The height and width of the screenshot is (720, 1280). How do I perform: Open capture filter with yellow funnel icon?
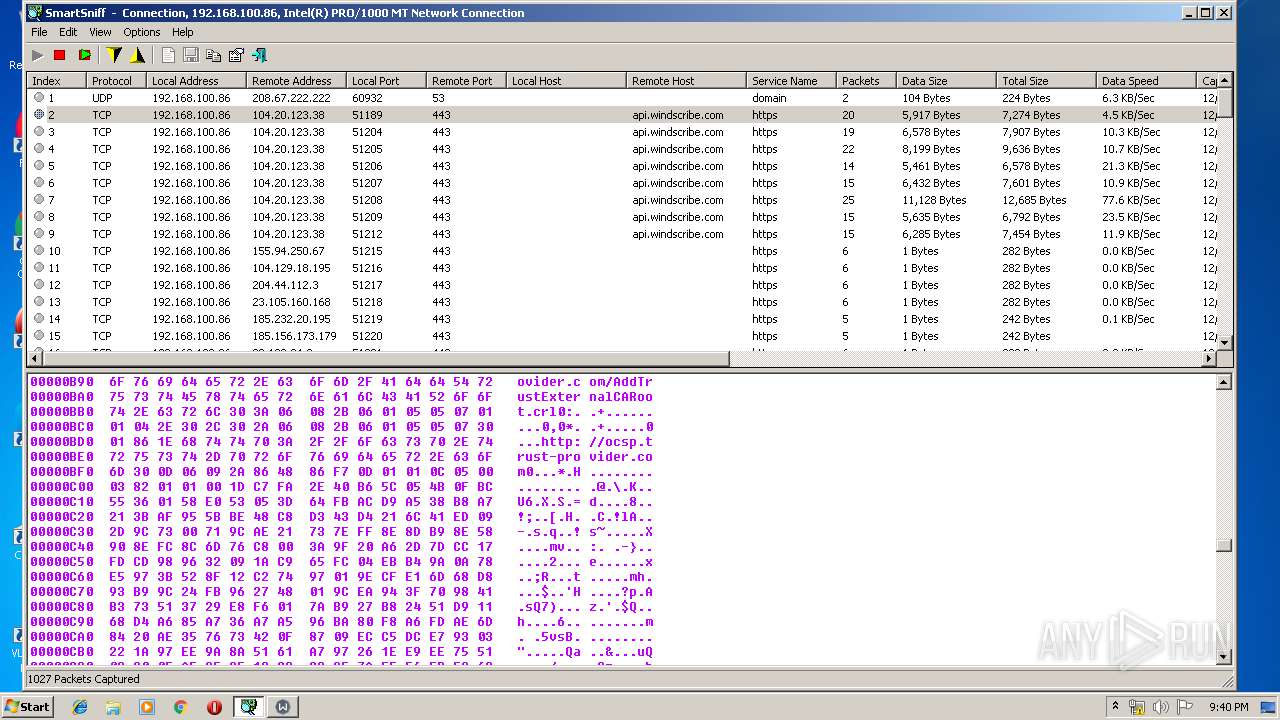[x=114, y=55]
